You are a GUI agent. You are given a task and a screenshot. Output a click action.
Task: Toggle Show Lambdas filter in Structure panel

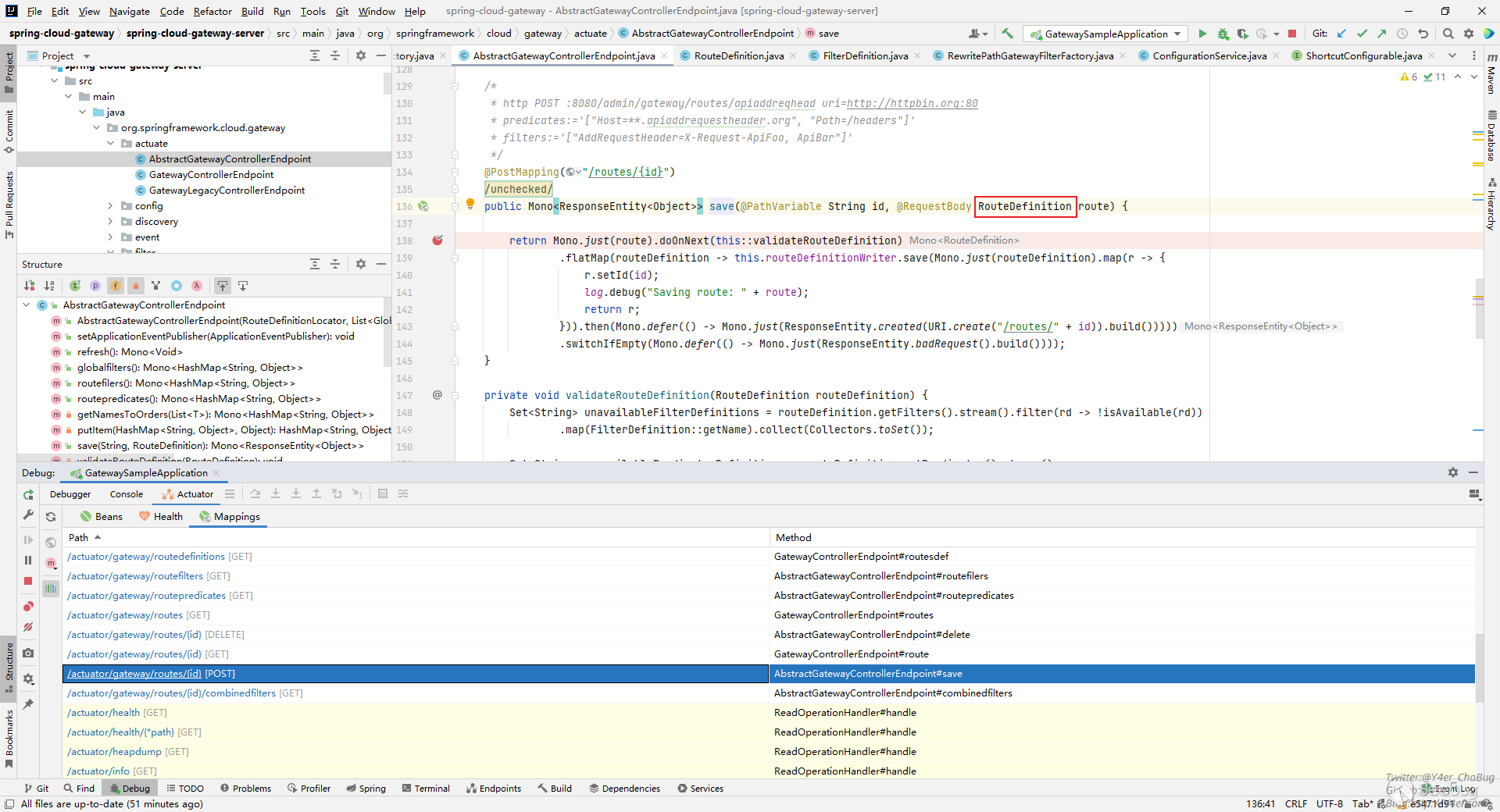click(x=197, y=286)
